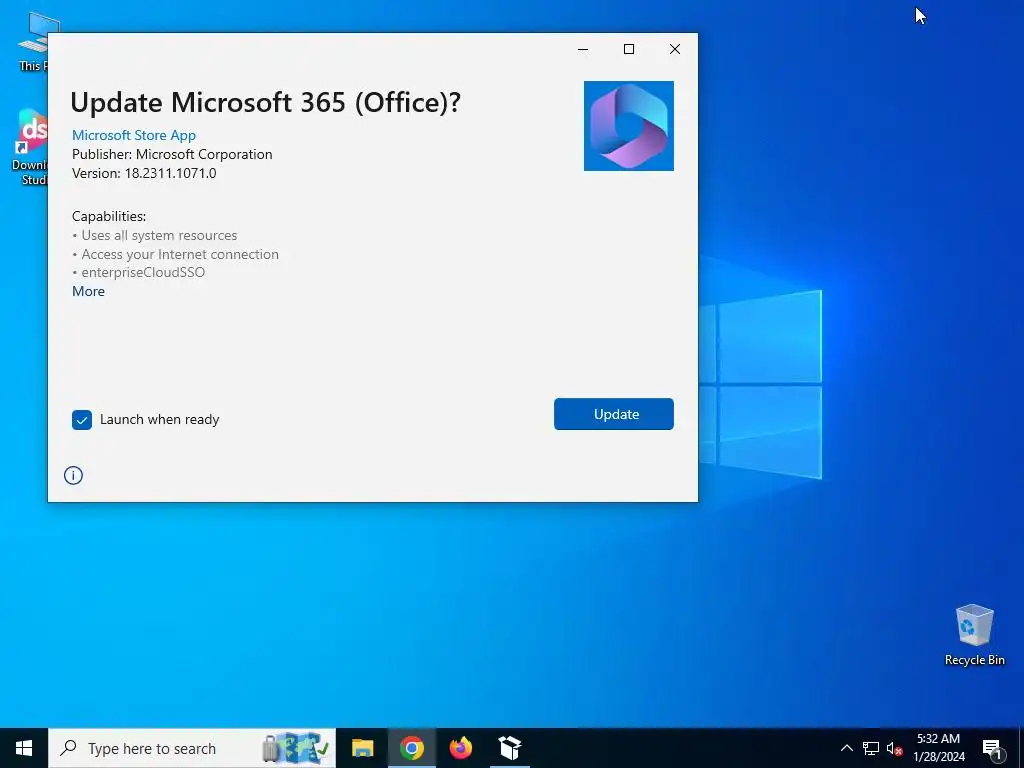Open Google Chrome from the taskbar
This screenshot has height=768, width=1024.
click(411, 748)
